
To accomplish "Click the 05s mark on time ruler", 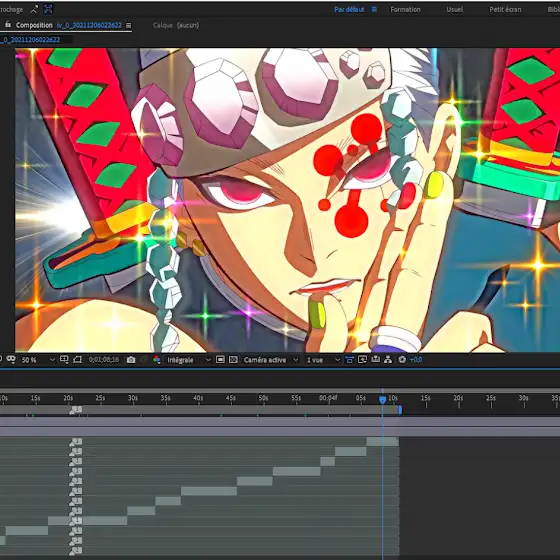I will pos(360,398).
